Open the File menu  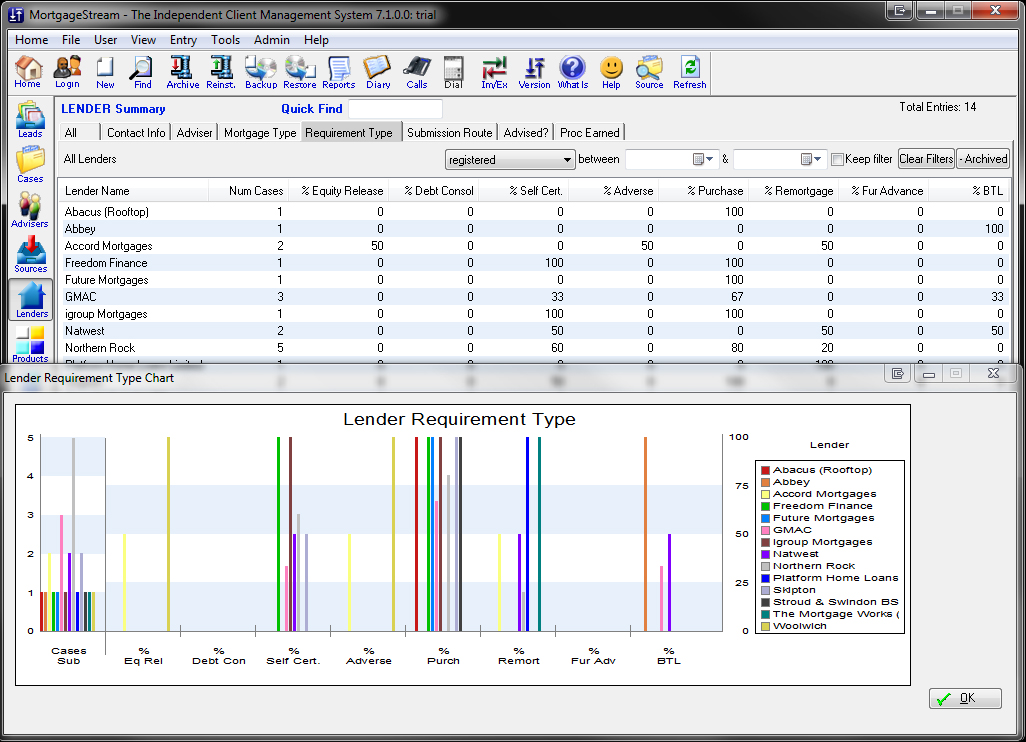[71, 40]
